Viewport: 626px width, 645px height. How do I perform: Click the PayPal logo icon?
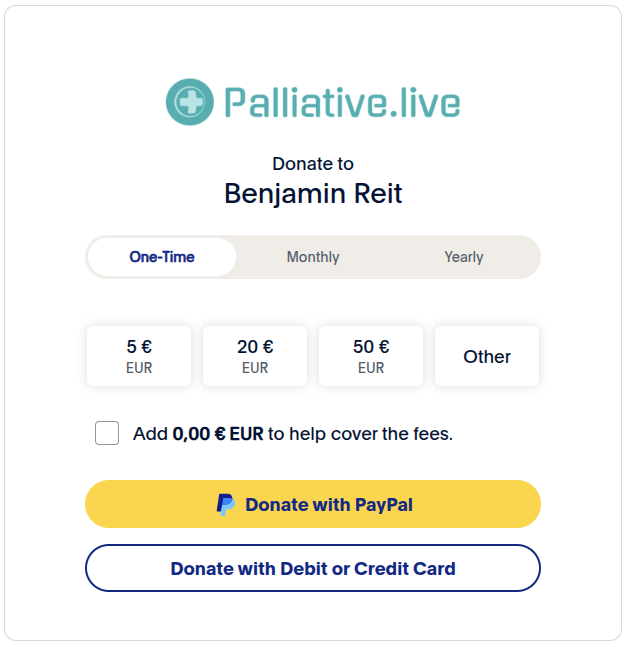coord(226,505)
